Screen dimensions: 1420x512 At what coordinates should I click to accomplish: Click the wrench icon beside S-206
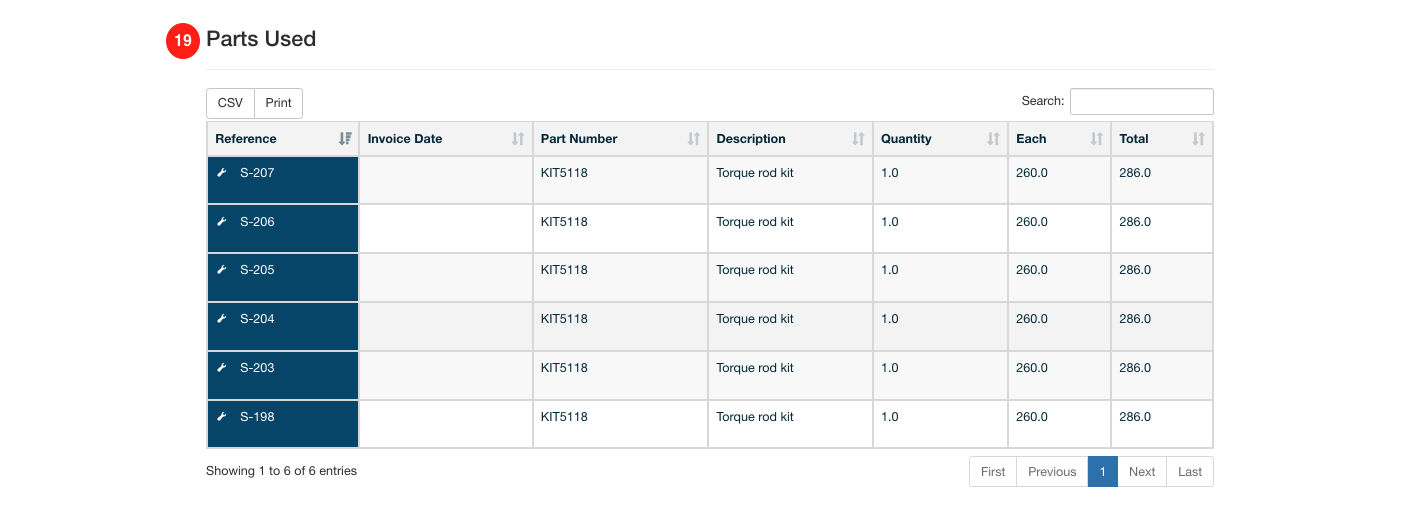(x=222, y=222)
